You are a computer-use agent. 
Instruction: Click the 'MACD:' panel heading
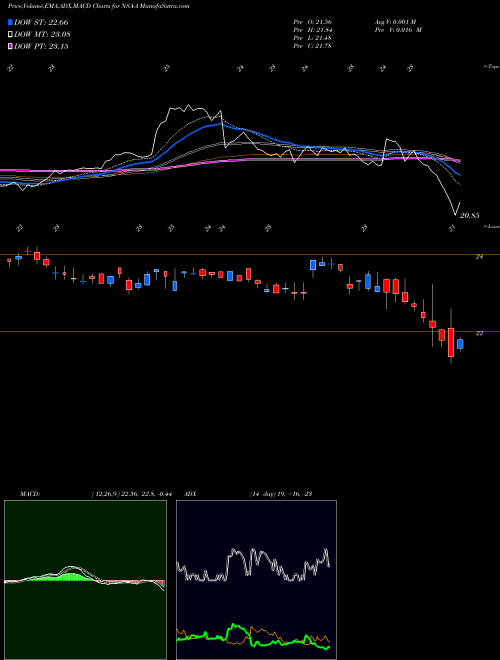[30, 494]
